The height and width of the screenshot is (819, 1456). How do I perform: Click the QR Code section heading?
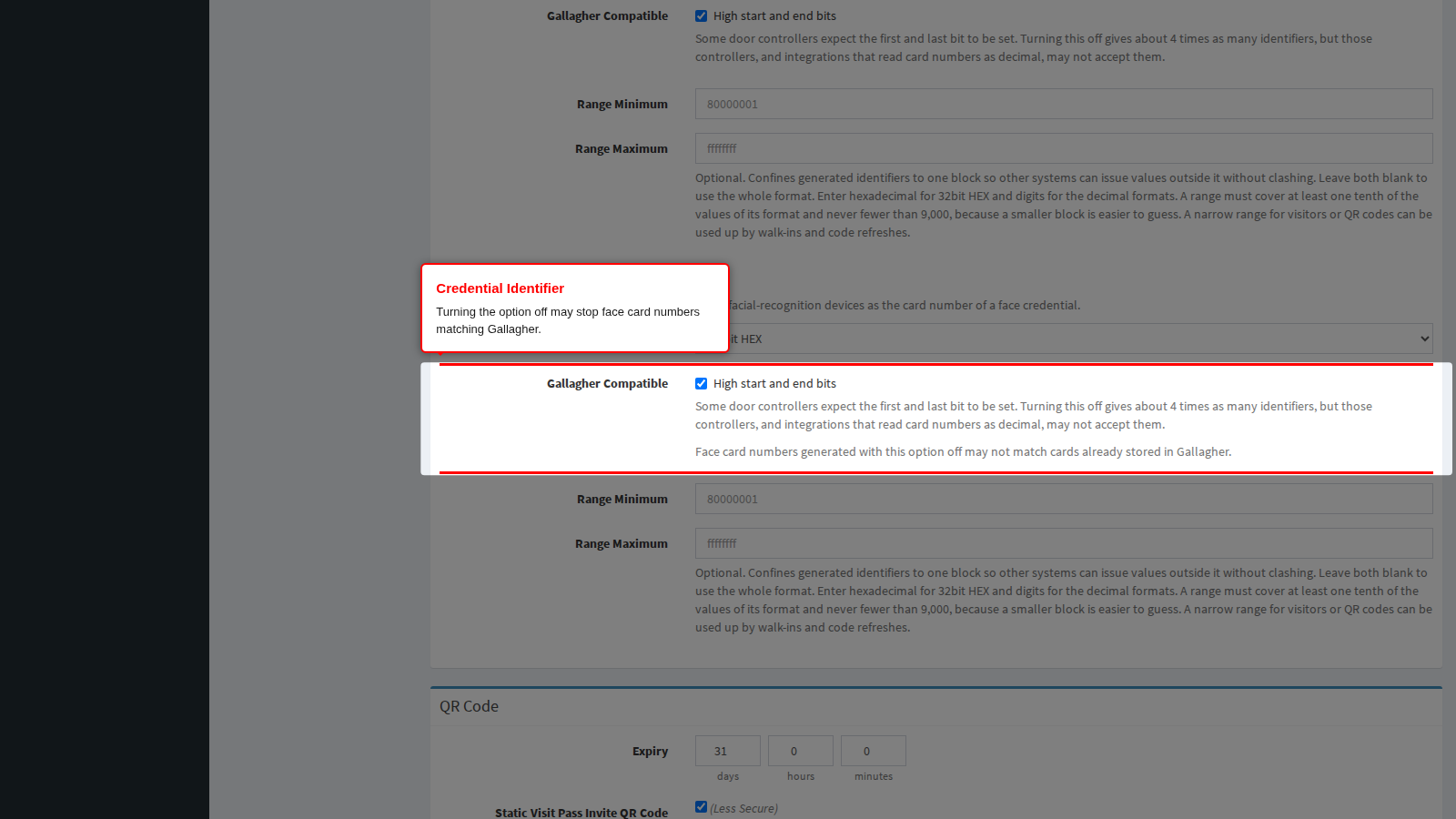[469, 706]
